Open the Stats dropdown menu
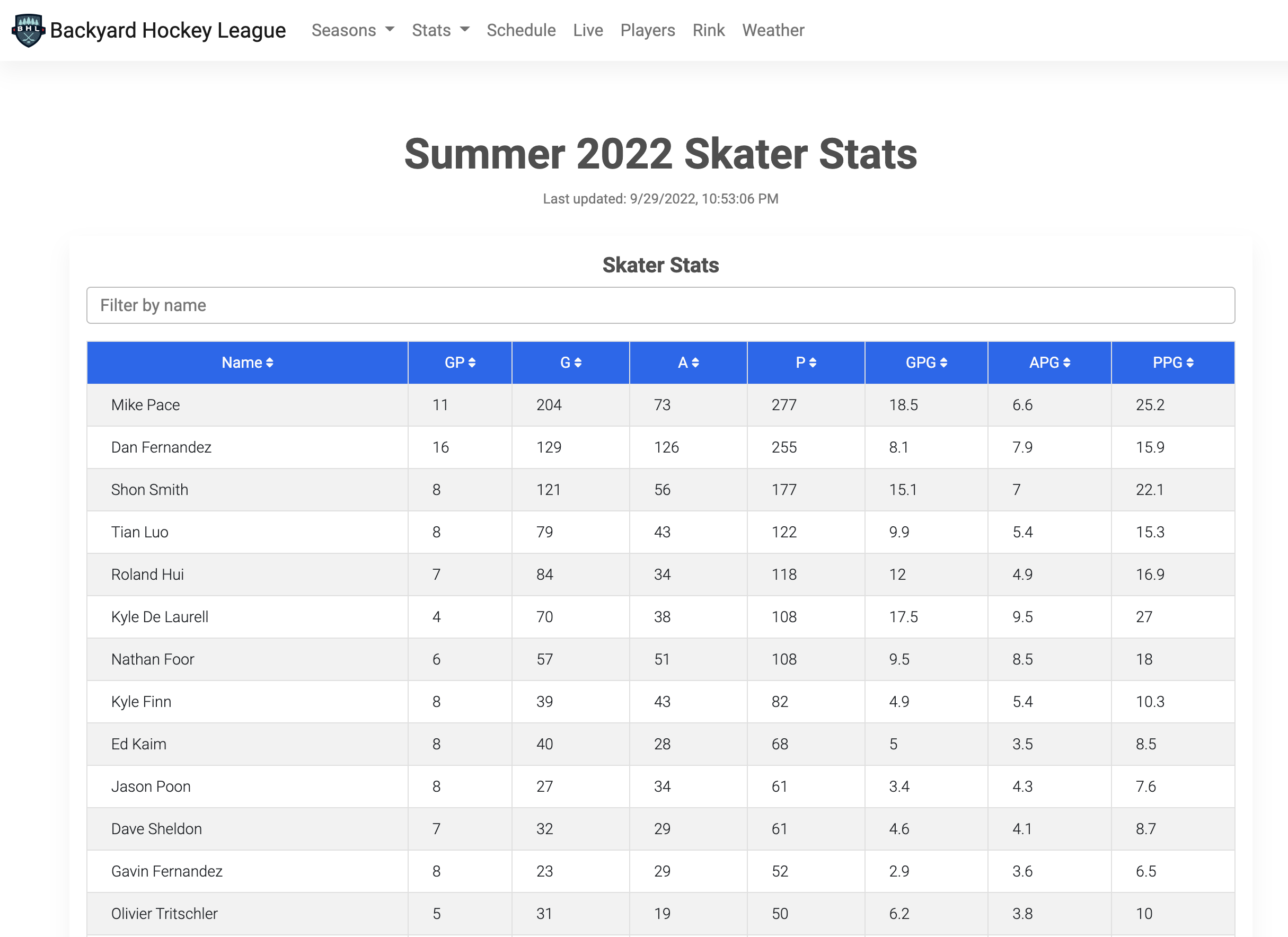This screenshot has width=1288, height=937. [x=440, y=30]
